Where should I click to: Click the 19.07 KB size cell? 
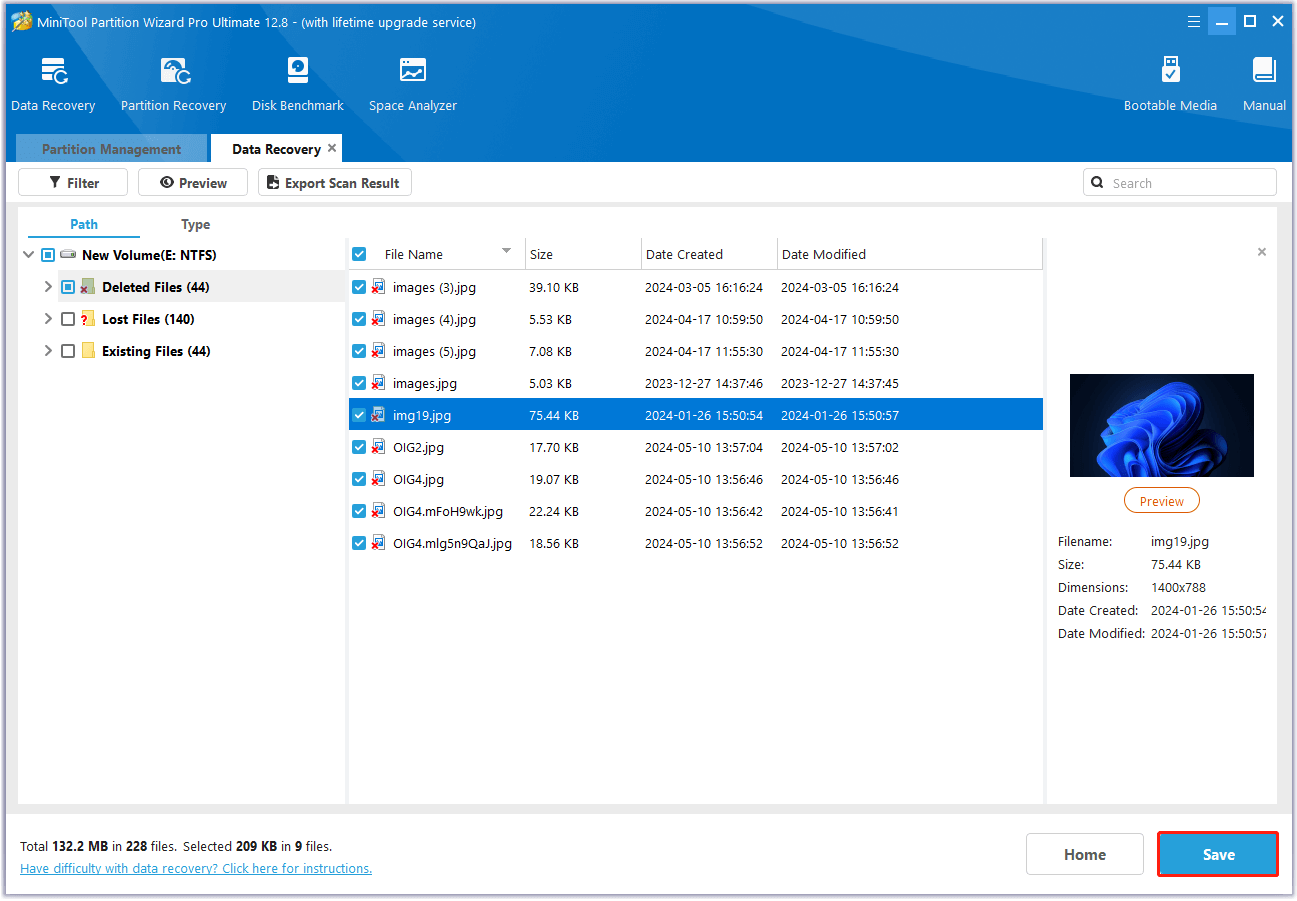point(554,479)
